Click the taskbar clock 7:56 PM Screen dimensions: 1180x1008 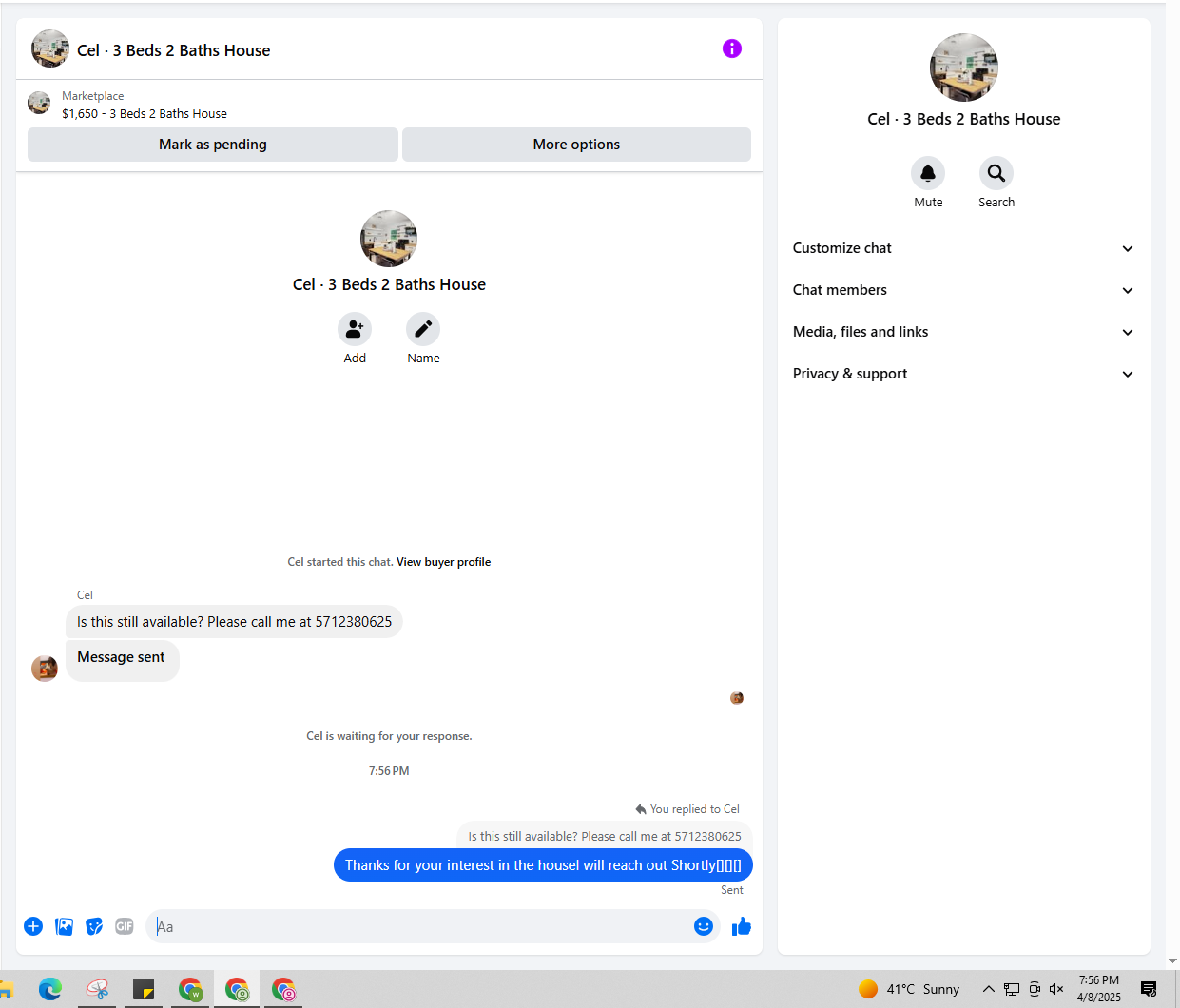point(1099,989)
